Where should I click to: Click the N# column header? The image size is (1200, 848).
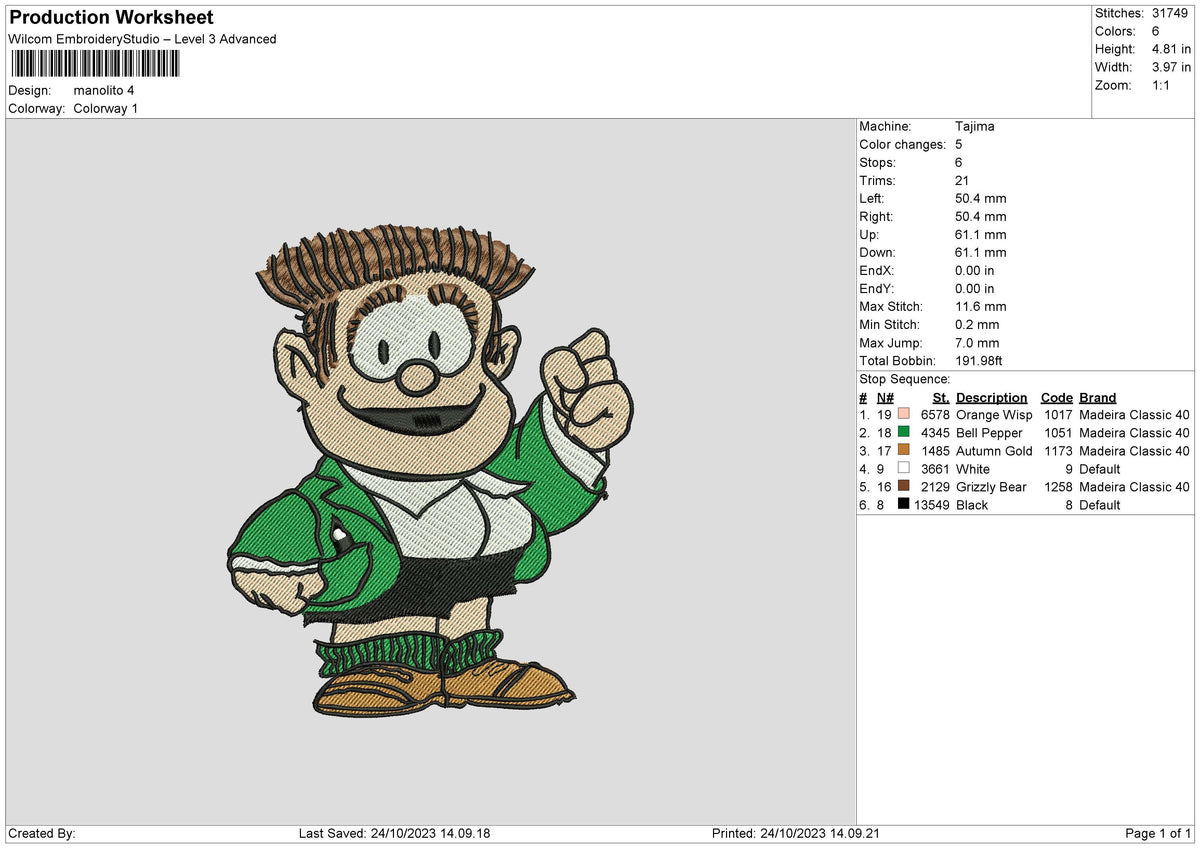coord(885,397)
